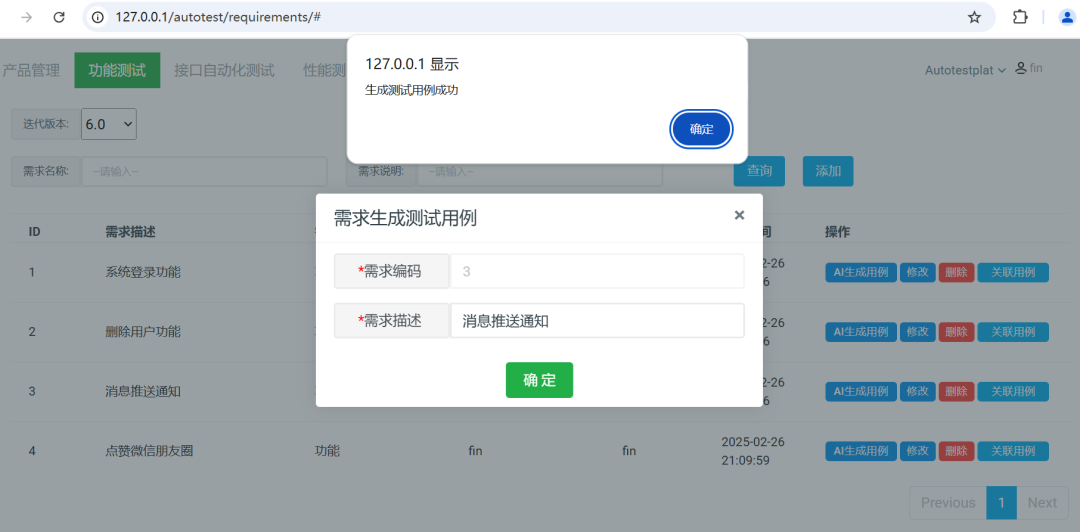Click the 添加 button
Image resolution: width=1080 pixels, height=532 pixels.
click(828, 172)
